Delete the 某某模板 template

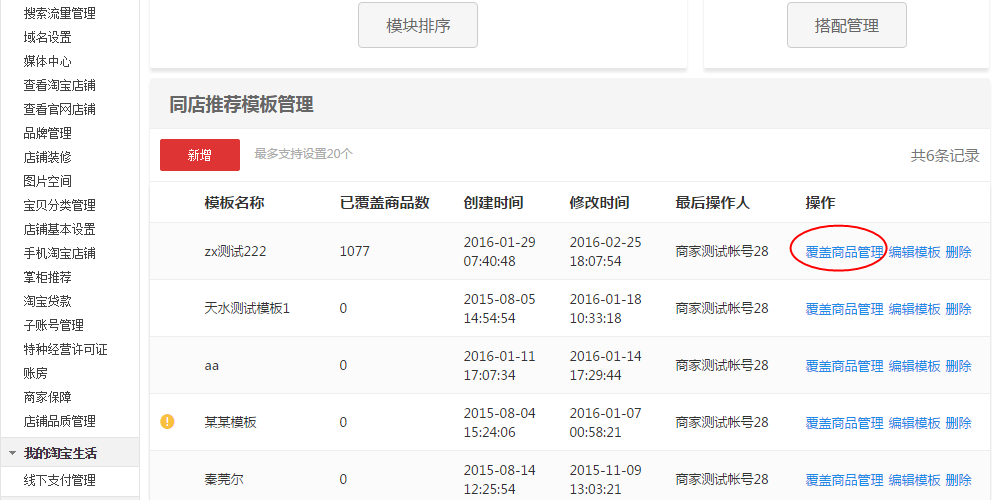958,423
